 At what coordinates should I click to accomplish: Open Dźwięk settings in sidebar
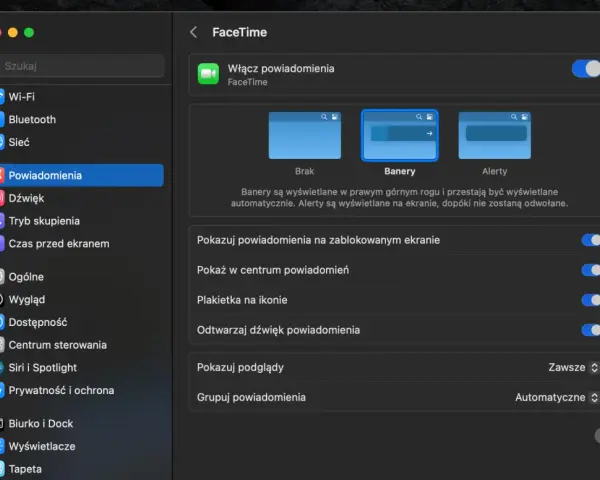coord(82,198)
